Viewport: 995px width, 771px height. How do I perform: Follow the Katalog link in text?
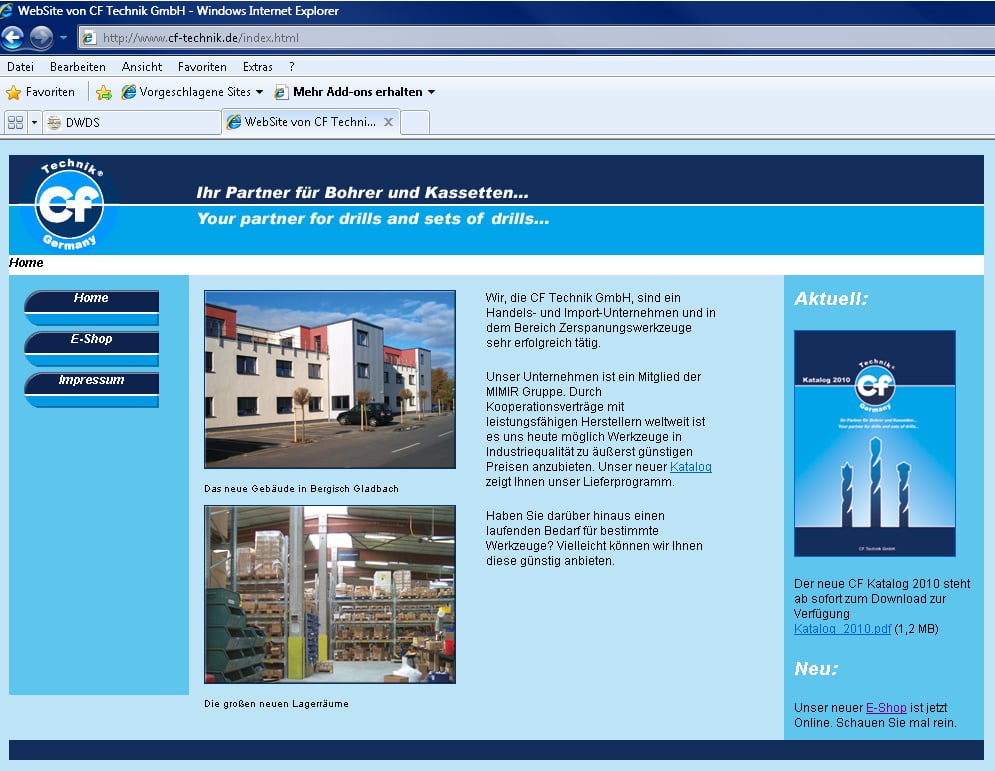(x=690, y=467)
